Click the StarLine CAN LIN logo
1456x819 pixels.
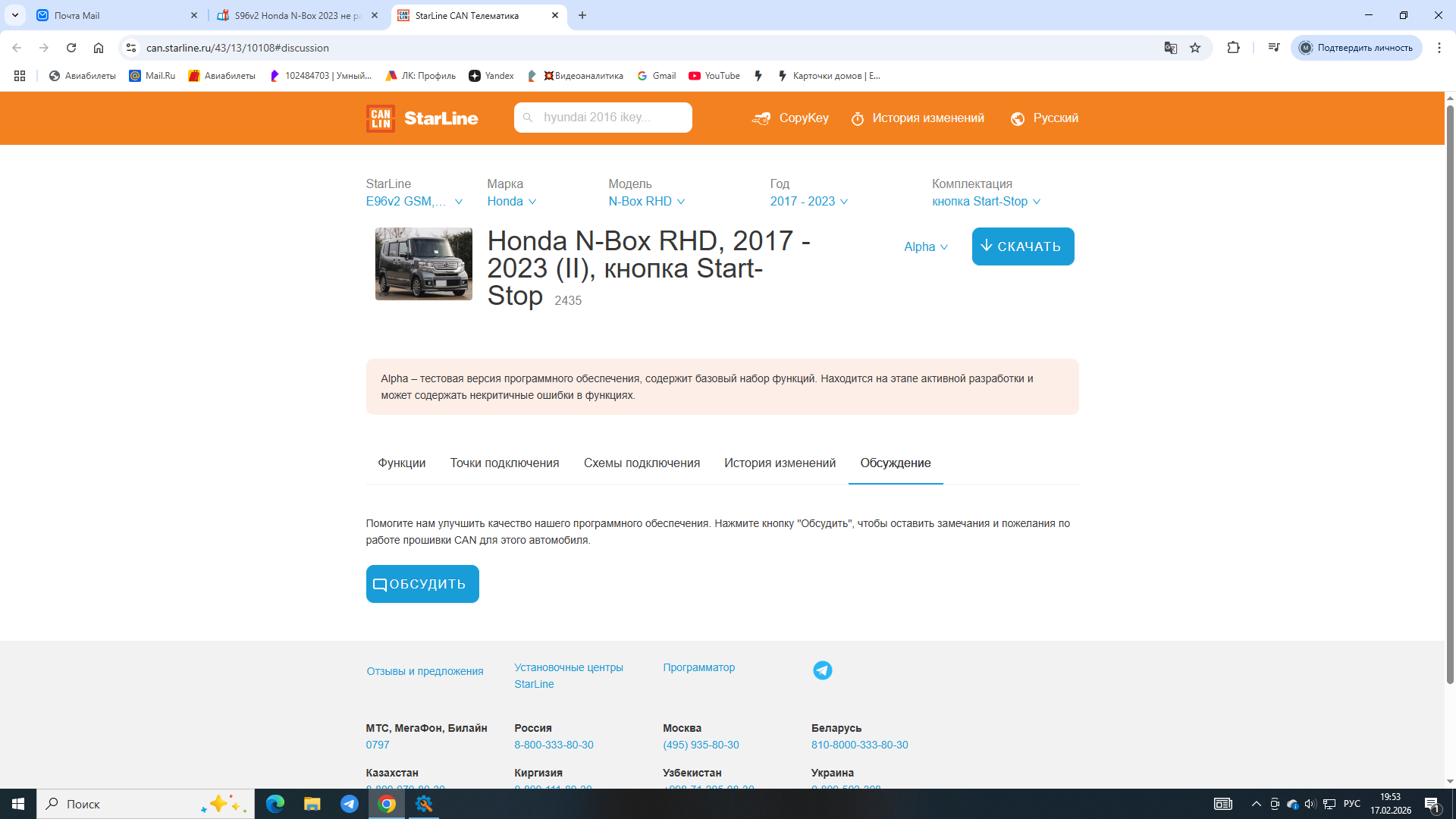[x=422, y=118]
